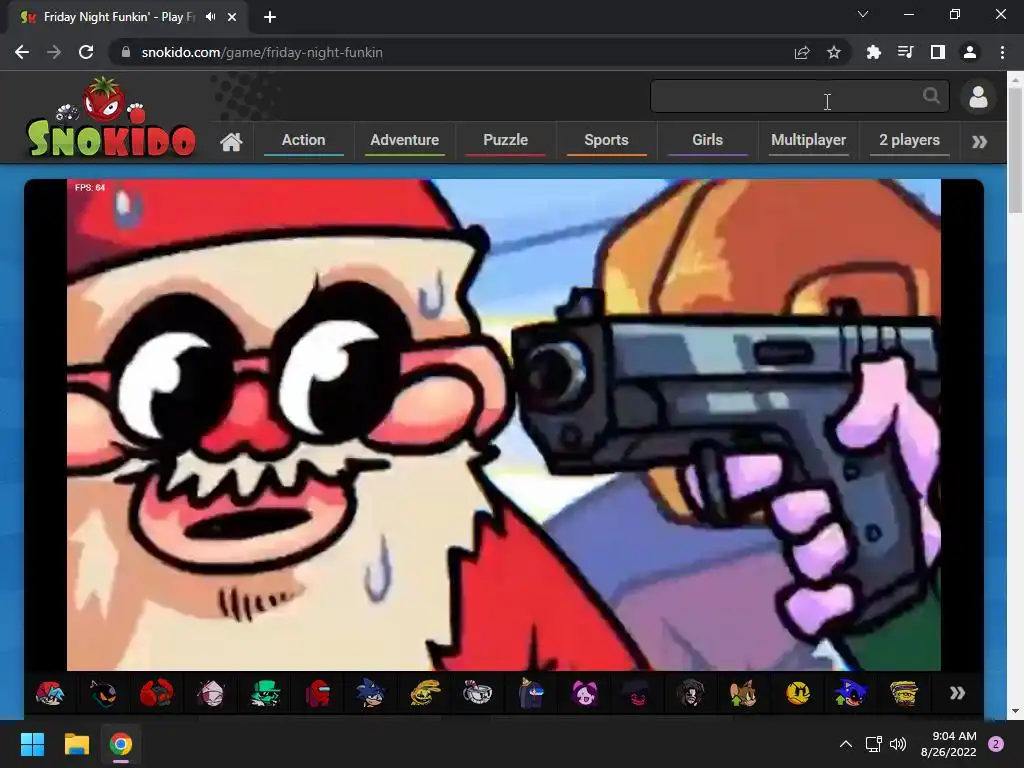Open the Windows Start menu
1024x768 pixels.
[32, 744]
